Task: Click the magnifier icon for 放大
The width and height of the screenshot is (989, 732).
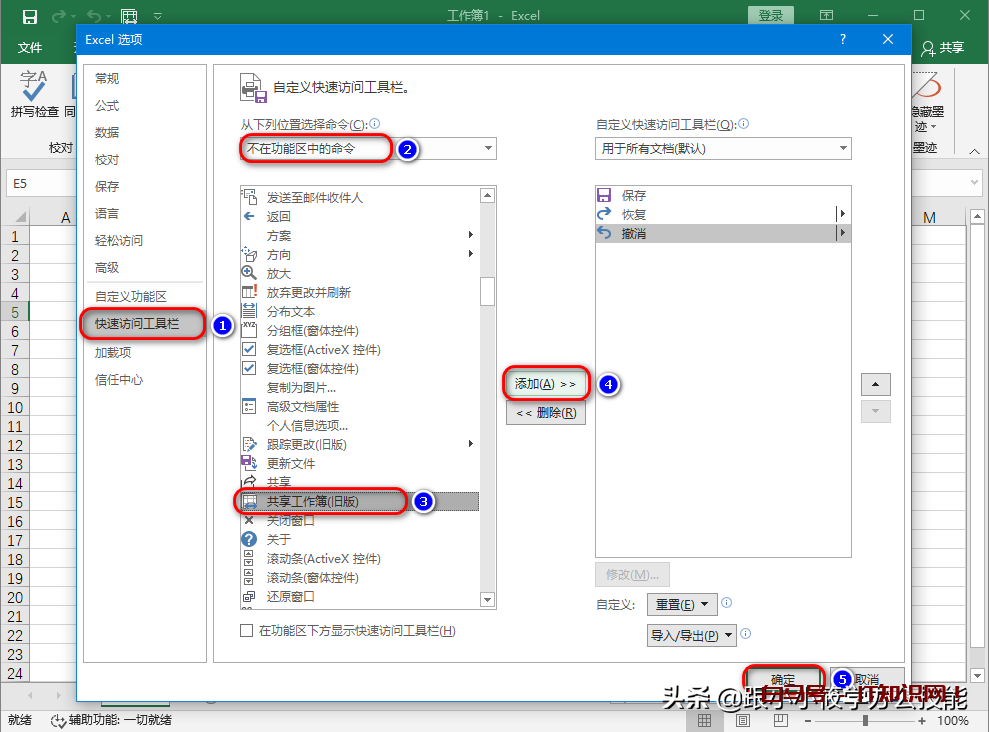Action: click(x=249, y=273)
